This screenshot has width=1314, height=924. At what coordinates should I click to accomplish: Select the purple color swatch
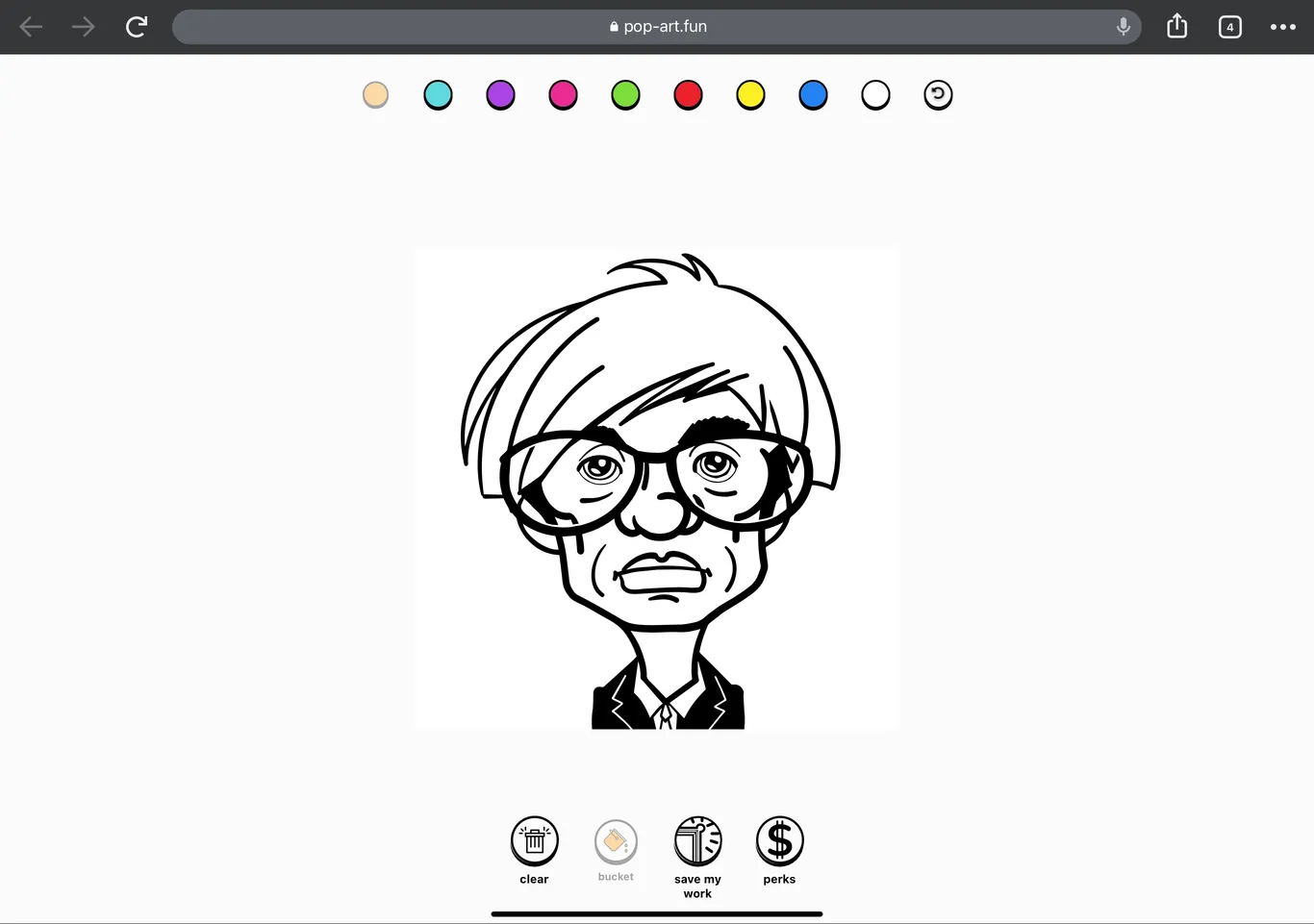(x=500, y=94)
